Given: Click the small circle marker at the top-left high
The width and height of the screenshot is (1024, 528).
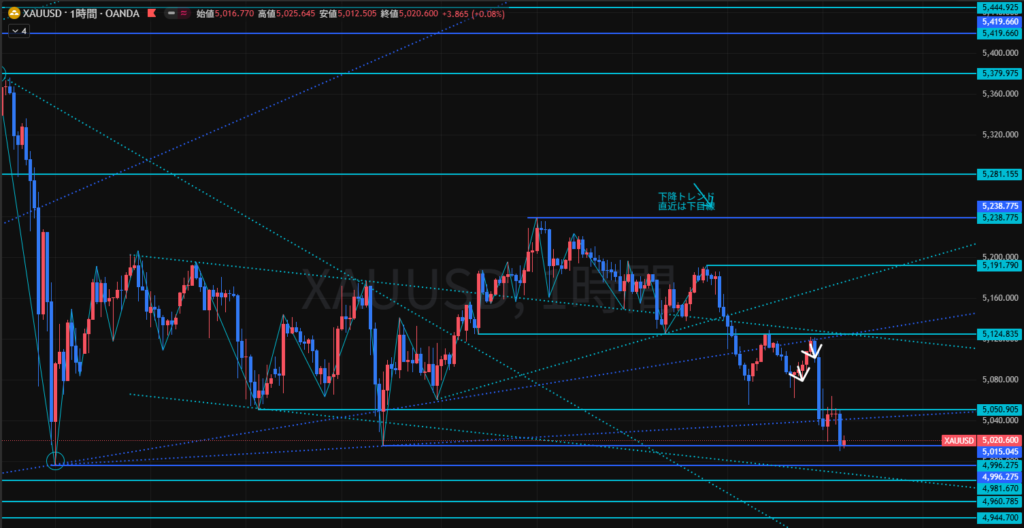Looking at the screenshot, I should pos(3,73).
